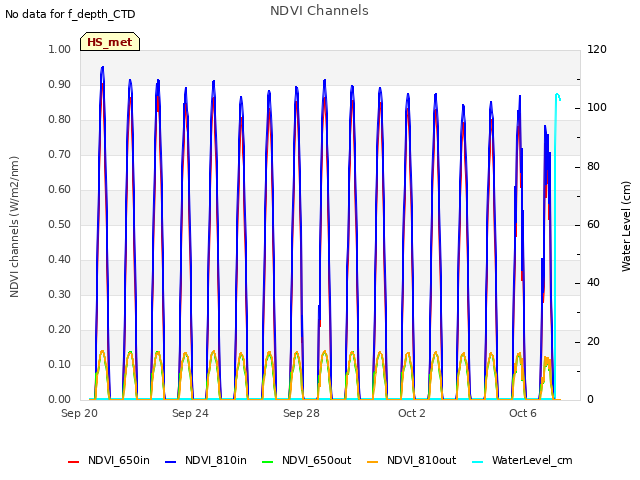The image size is (640, 480).
Task: Toggle NDVI_810in series in legend
Action: [206, 460]
